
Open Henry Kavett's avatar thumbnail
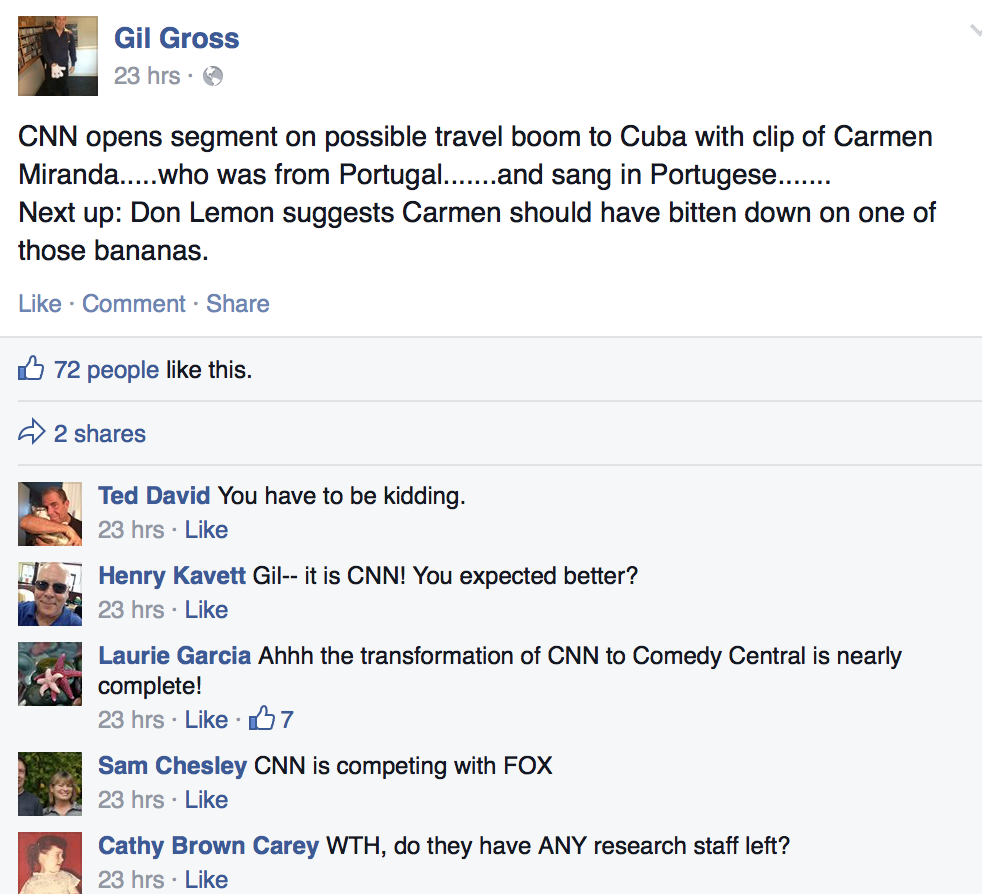50,594
